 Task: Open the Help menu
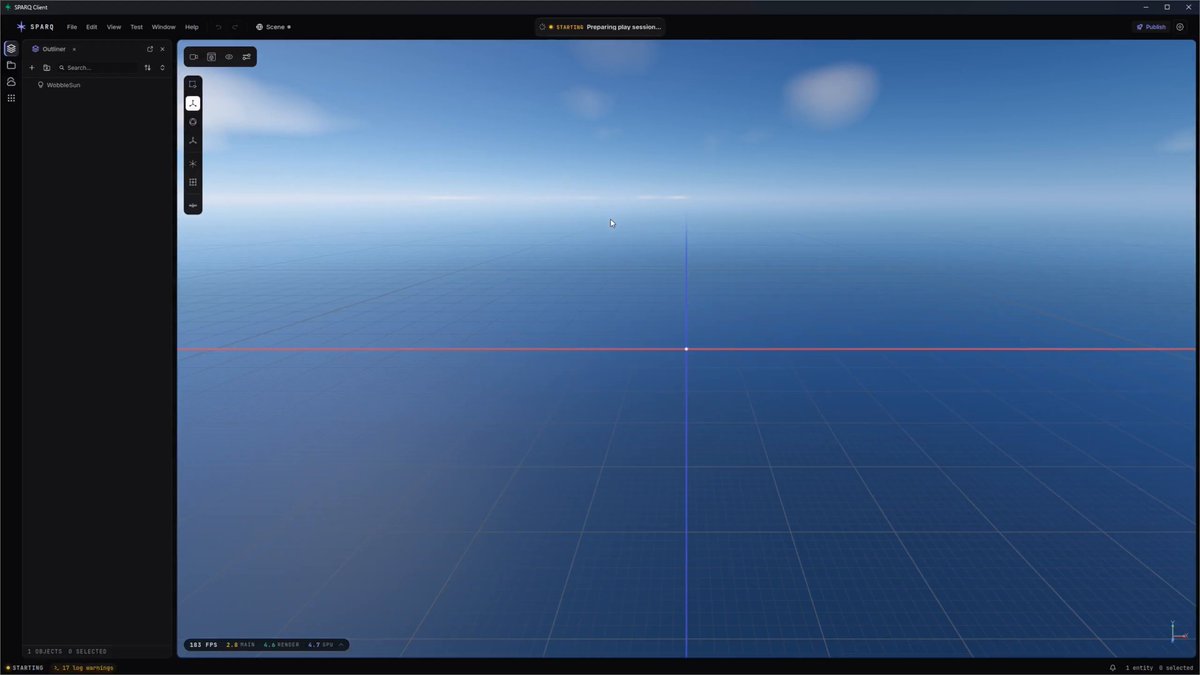(x=192, y=27)
